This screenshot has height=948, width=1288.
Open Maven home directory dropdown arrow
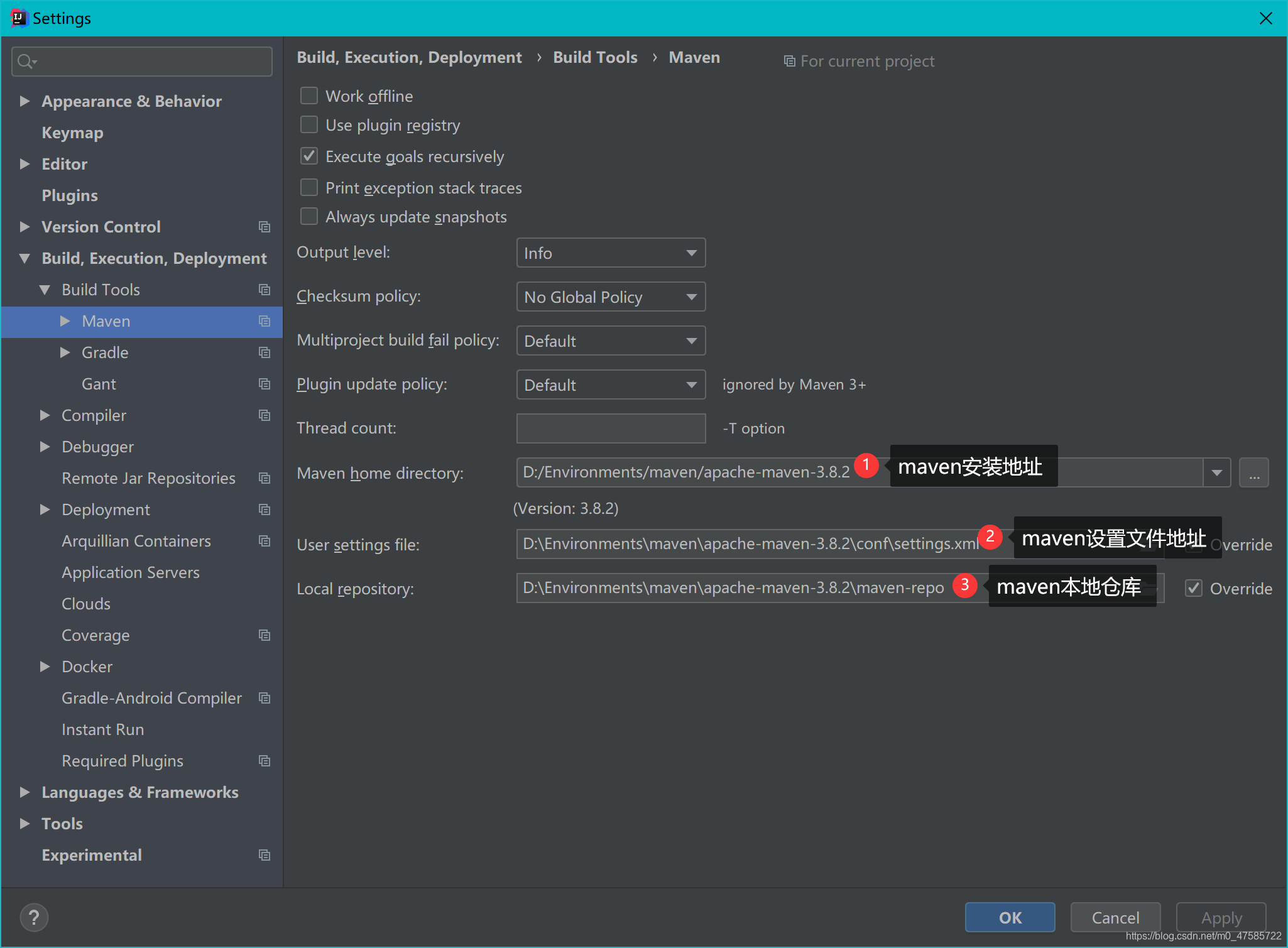pos(1217,472)
